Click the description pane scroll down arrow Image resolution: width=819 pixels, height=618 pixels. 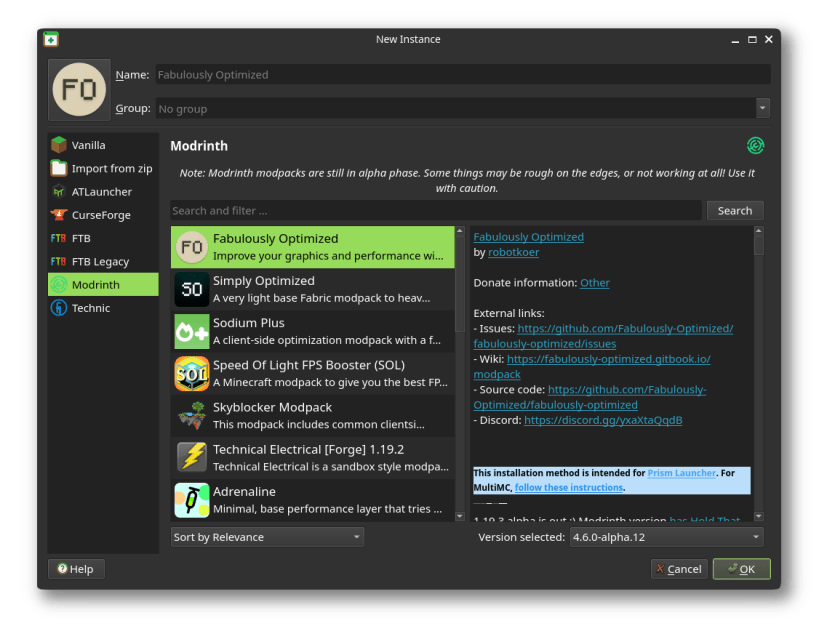[759, 516]
